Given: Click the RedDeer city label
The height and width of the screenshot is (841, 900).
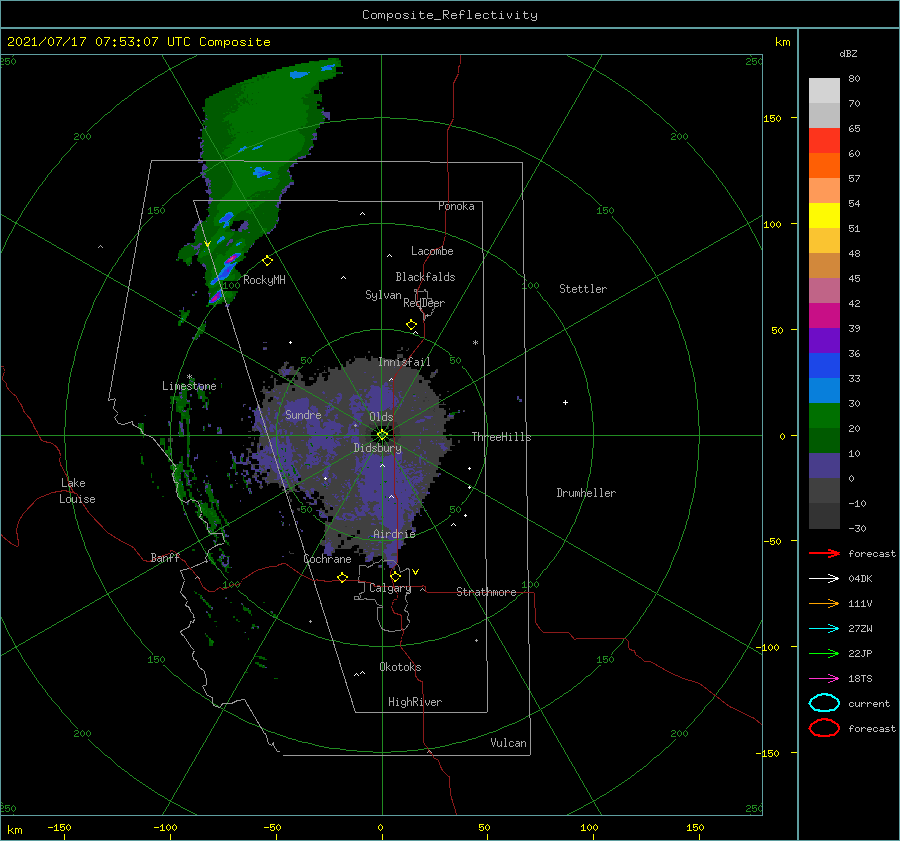Looking at the screenshot, I should pos(424,303).
